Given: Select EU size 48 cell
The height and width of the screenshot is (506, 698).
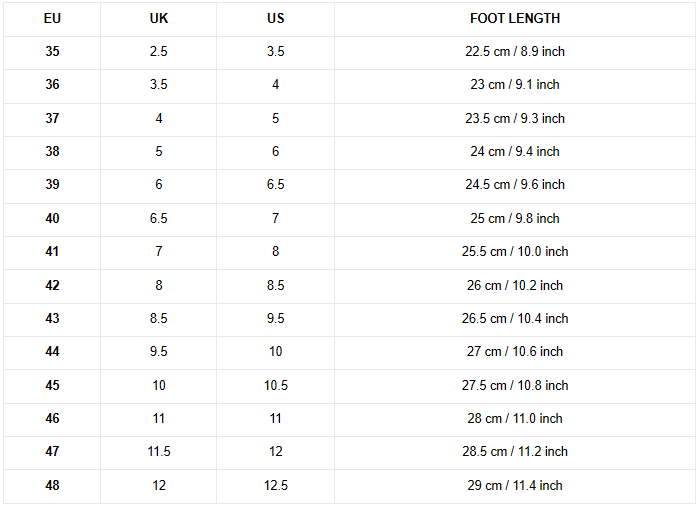Looking at the screenshot, I should 52,486.
